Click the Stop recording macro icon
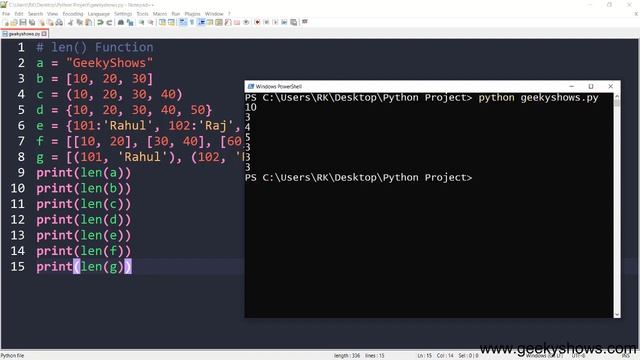This screenshot has width=640, height=360. pos(266,22)
